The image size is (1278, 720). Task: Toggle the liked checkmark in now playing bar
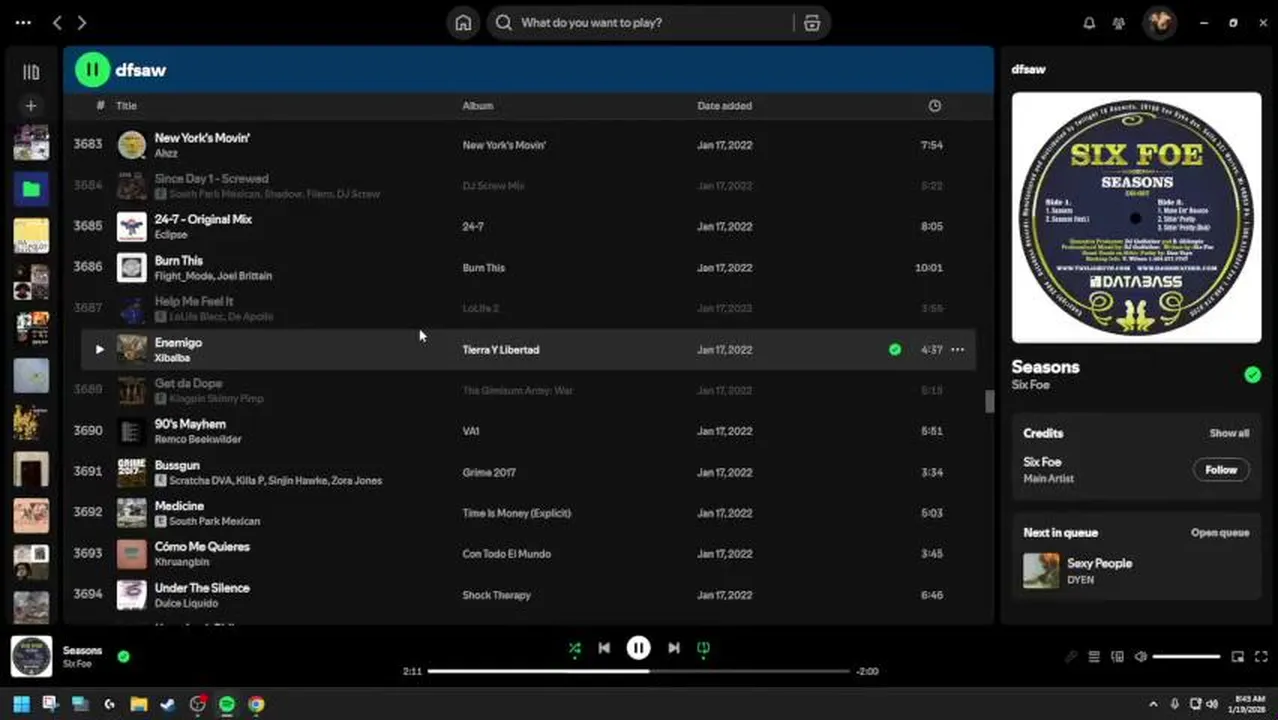click(x=123, y=657)
